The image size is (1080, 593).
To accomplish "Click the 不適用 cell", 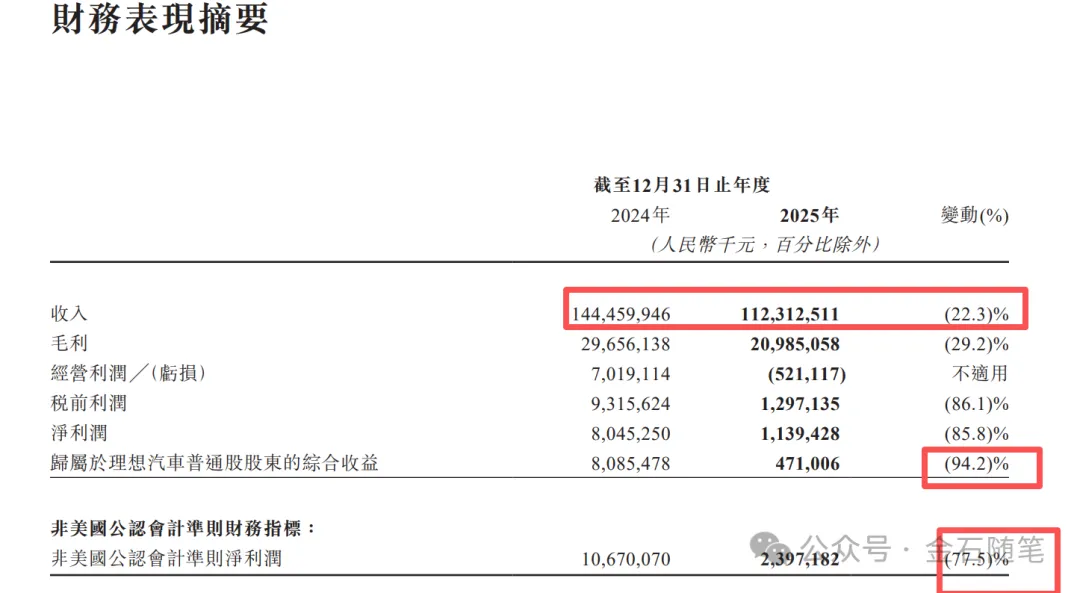I will click(x=980, y=373).
